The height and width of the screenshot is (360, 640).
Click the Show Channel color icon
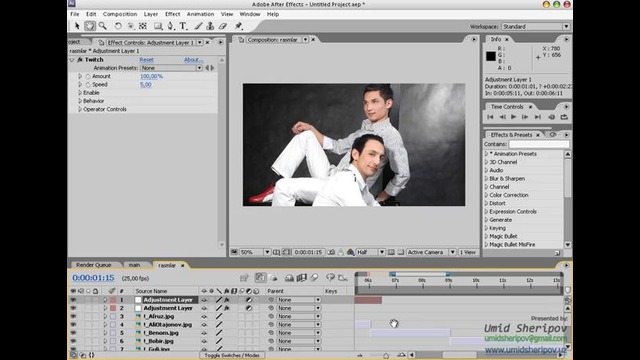(x=350, y=252)
